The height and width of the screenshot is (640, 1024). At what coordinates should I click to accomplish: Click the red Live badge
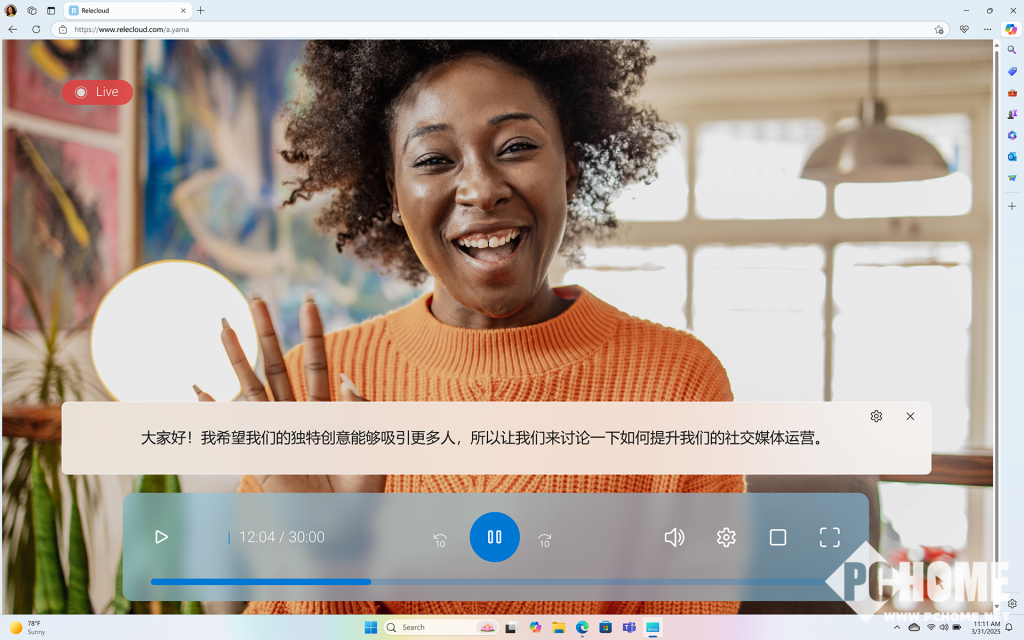tap(97, 92)
